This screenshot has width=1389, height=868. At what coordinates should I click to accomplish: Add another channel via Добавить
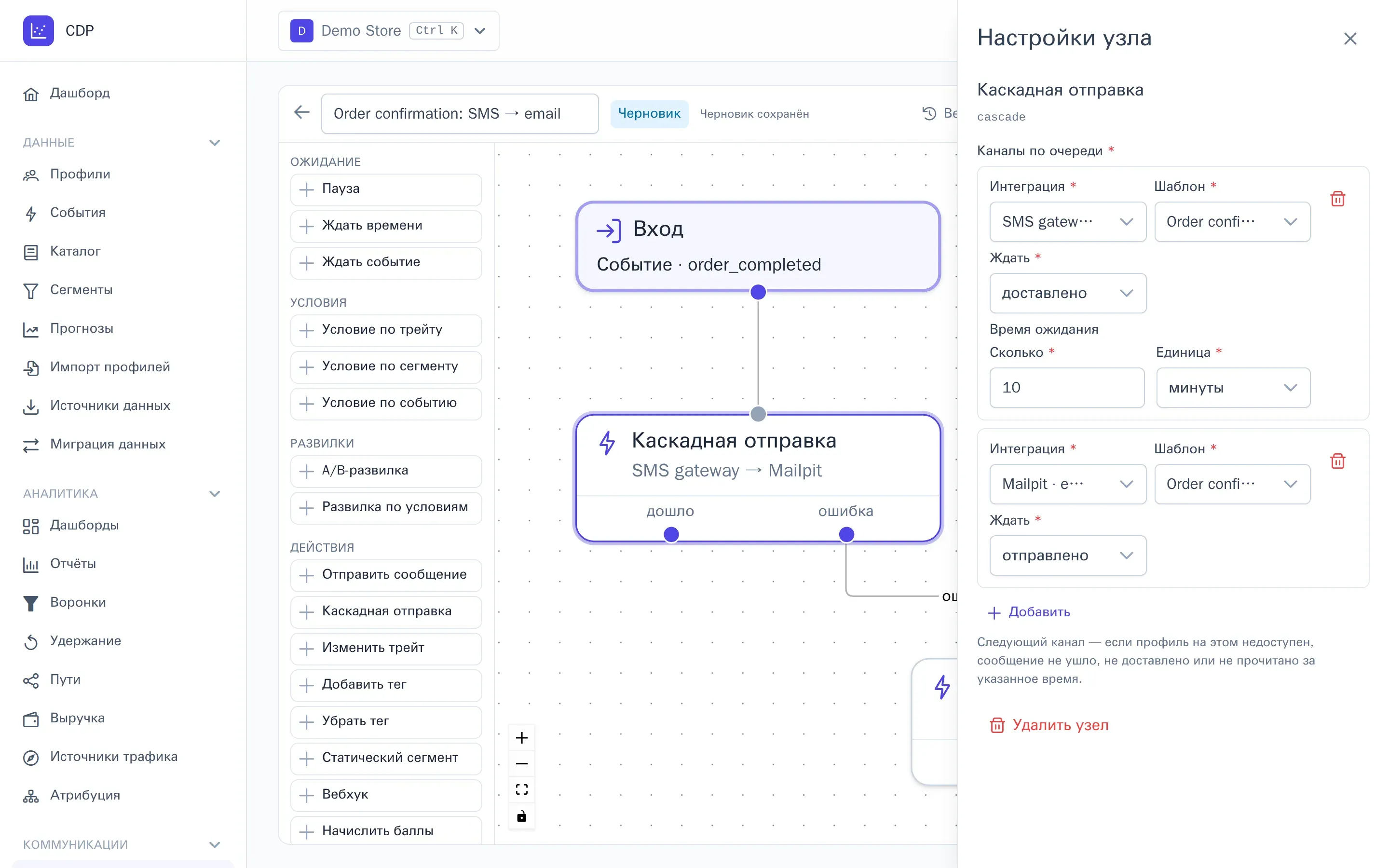1029,612
